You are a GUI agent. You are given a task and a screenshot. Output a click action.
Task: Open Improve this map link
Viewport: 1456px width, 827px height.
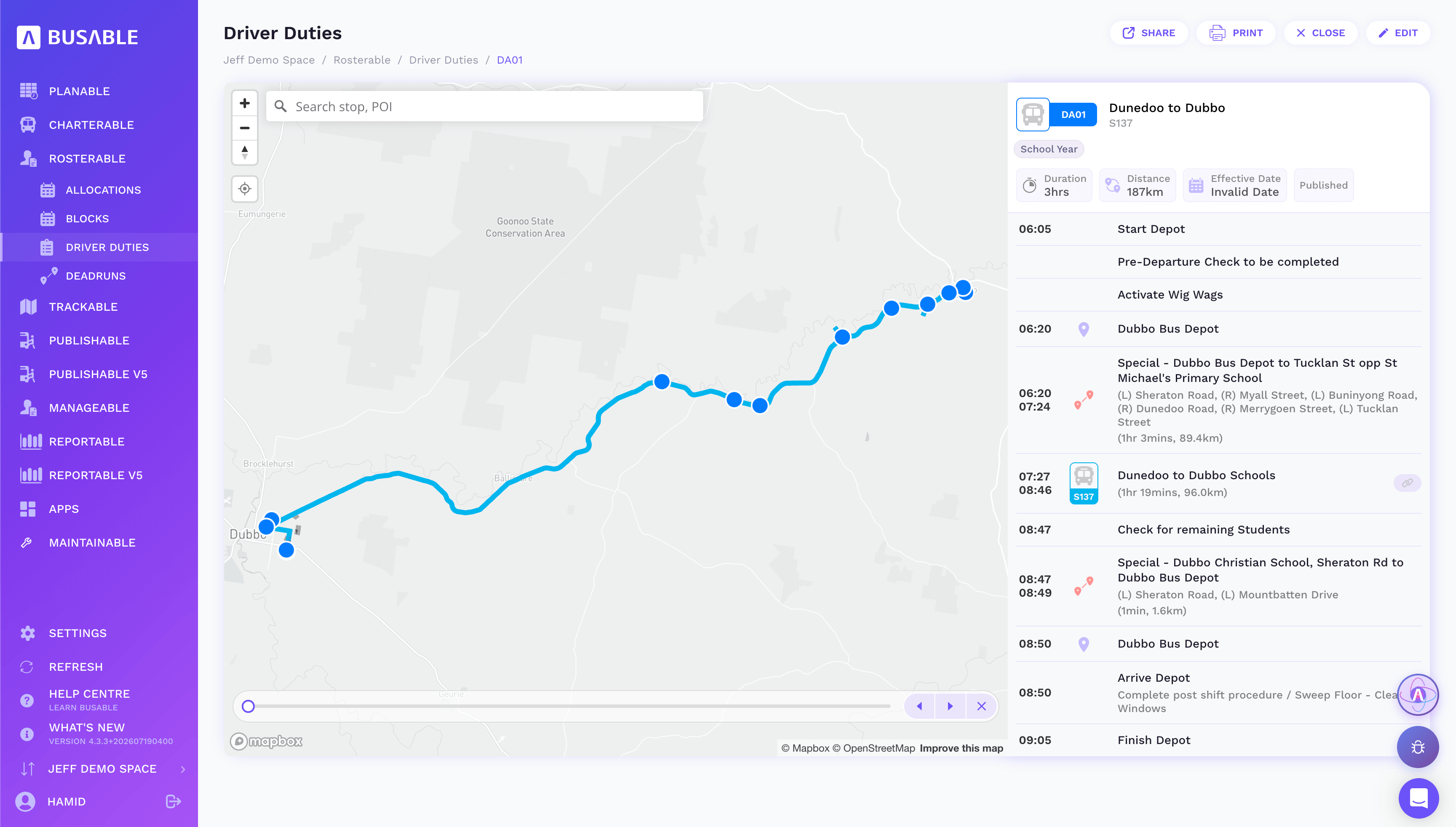point(961,748)
